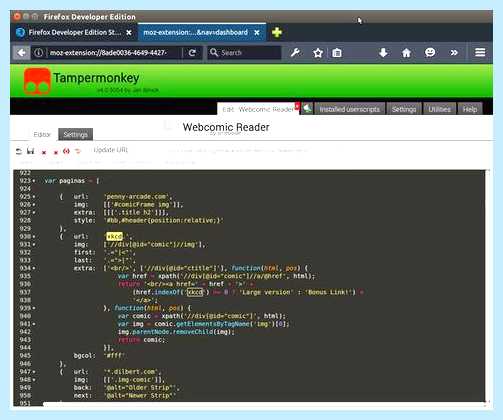This screenshot has width=503, height=420.
Task: Close the Edit Webcomic Reader tab via red X
Action: (x=297, y=106)
